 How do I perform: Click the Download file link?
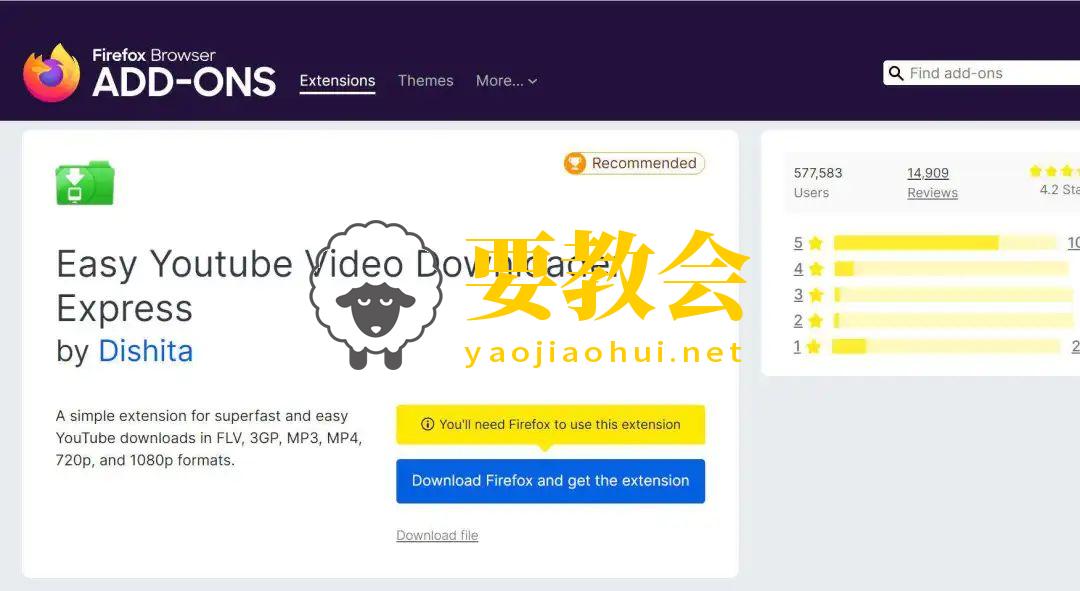point(437,535)
